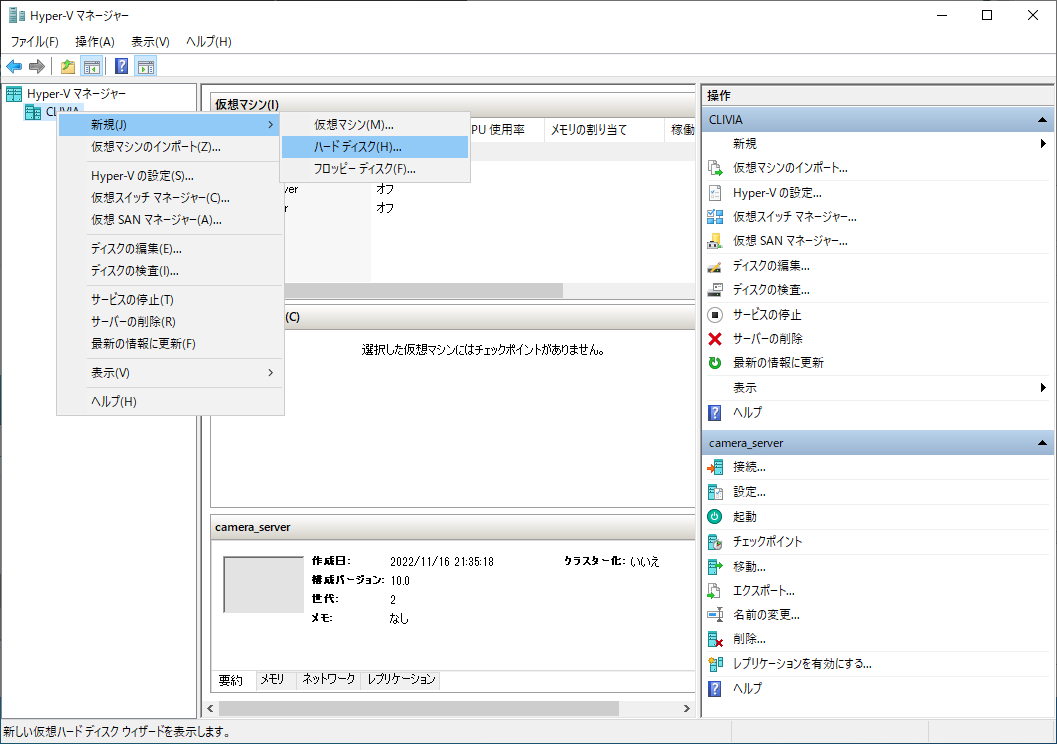Viewport: 1057px width, 744px height.
Task: Click Settings icon under camera_server actions
Action: 715,492
